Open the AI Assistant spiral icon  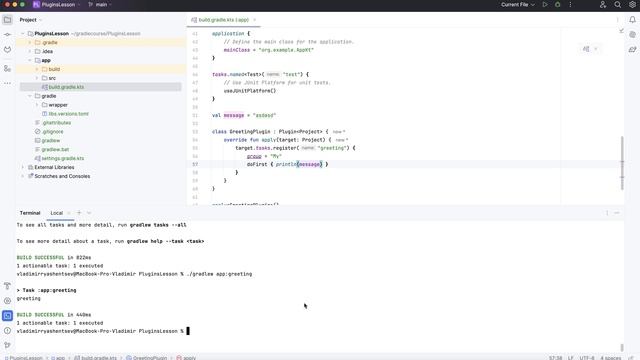click(x=632, y=35)
